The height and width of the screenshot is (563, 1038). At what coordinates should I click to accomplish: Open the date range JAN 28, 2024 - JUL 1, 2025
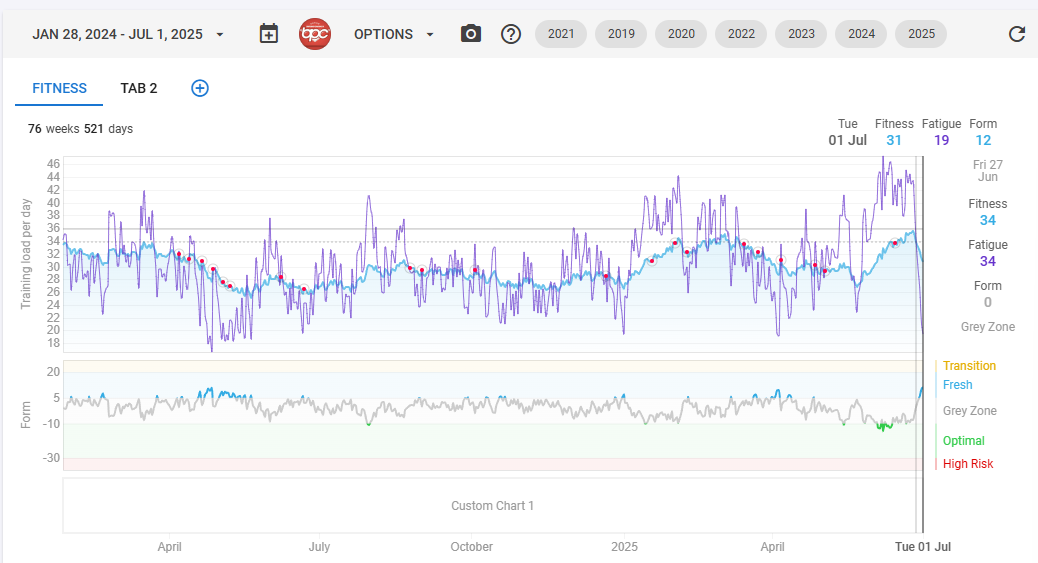pyautogui.click(x=118, y=34)
